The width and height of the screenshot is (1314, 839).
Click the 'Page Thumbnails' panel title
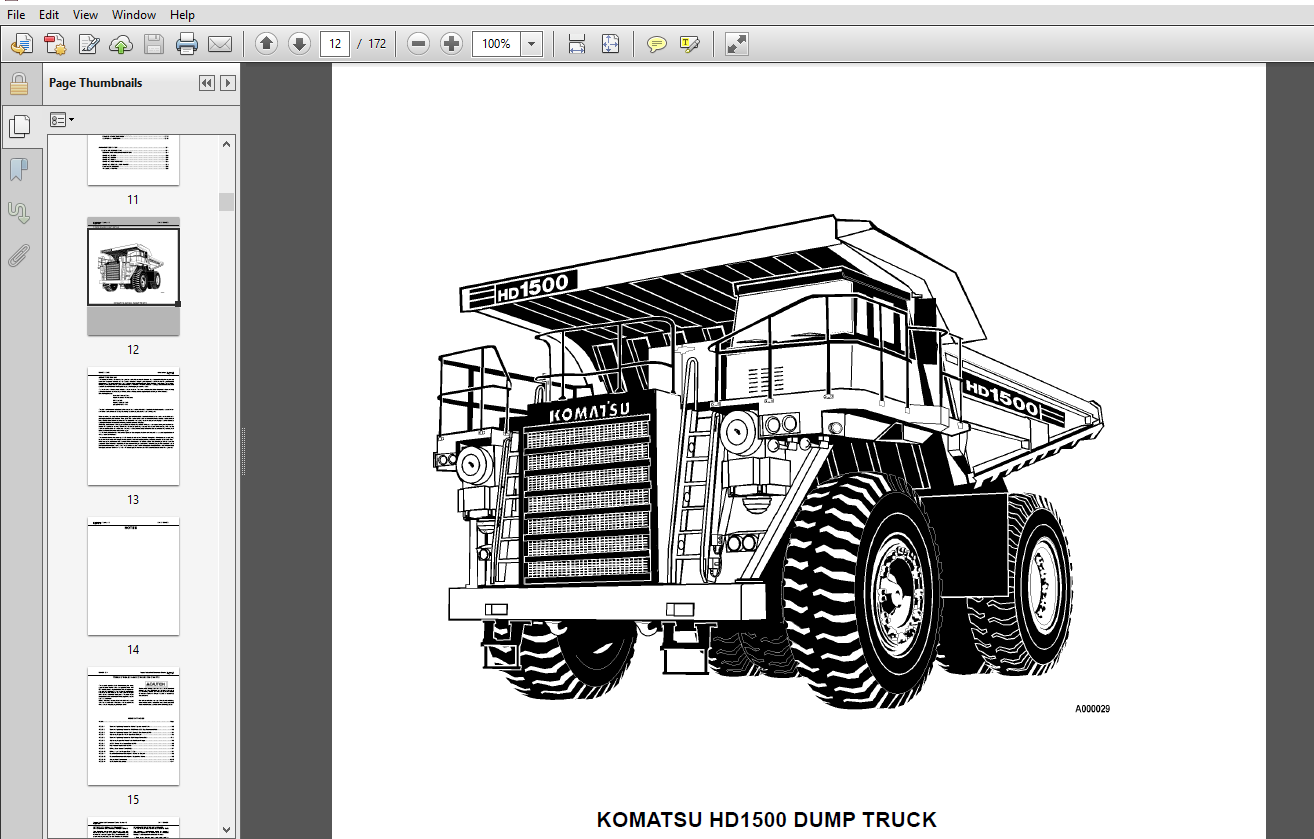pyautogui.click(x=95, y=83)
